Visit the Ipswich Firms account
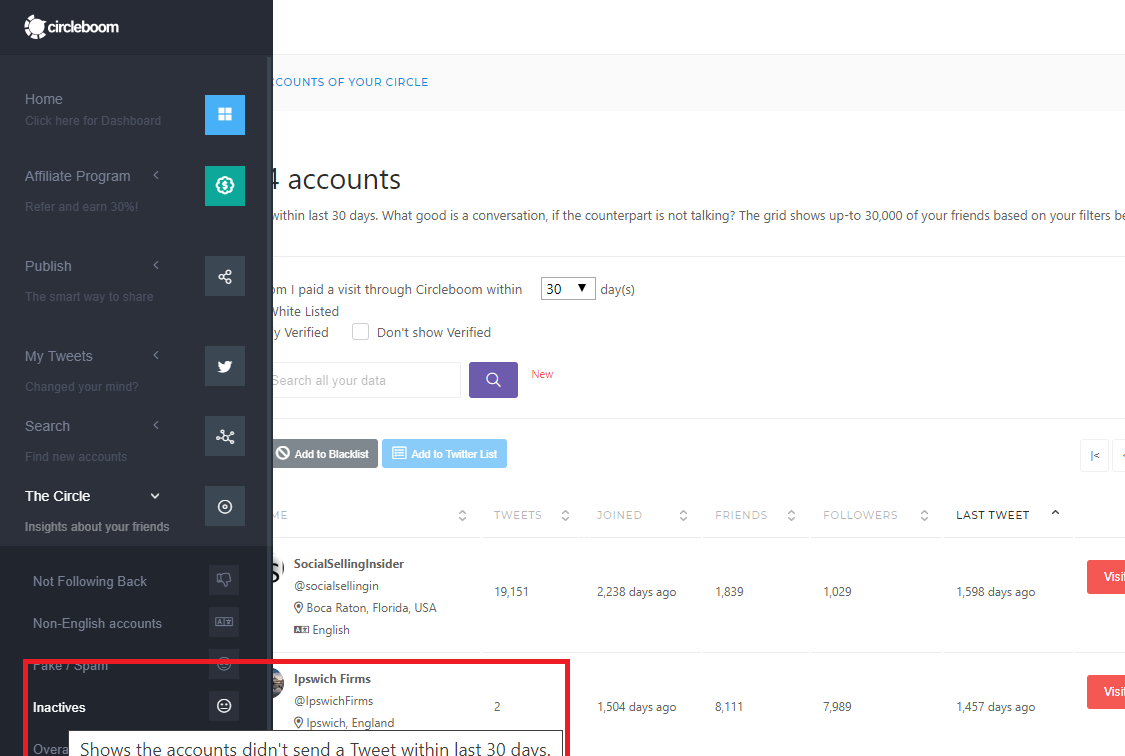The width and height of the screenshot is (1125, 756). pos(1106,691)
